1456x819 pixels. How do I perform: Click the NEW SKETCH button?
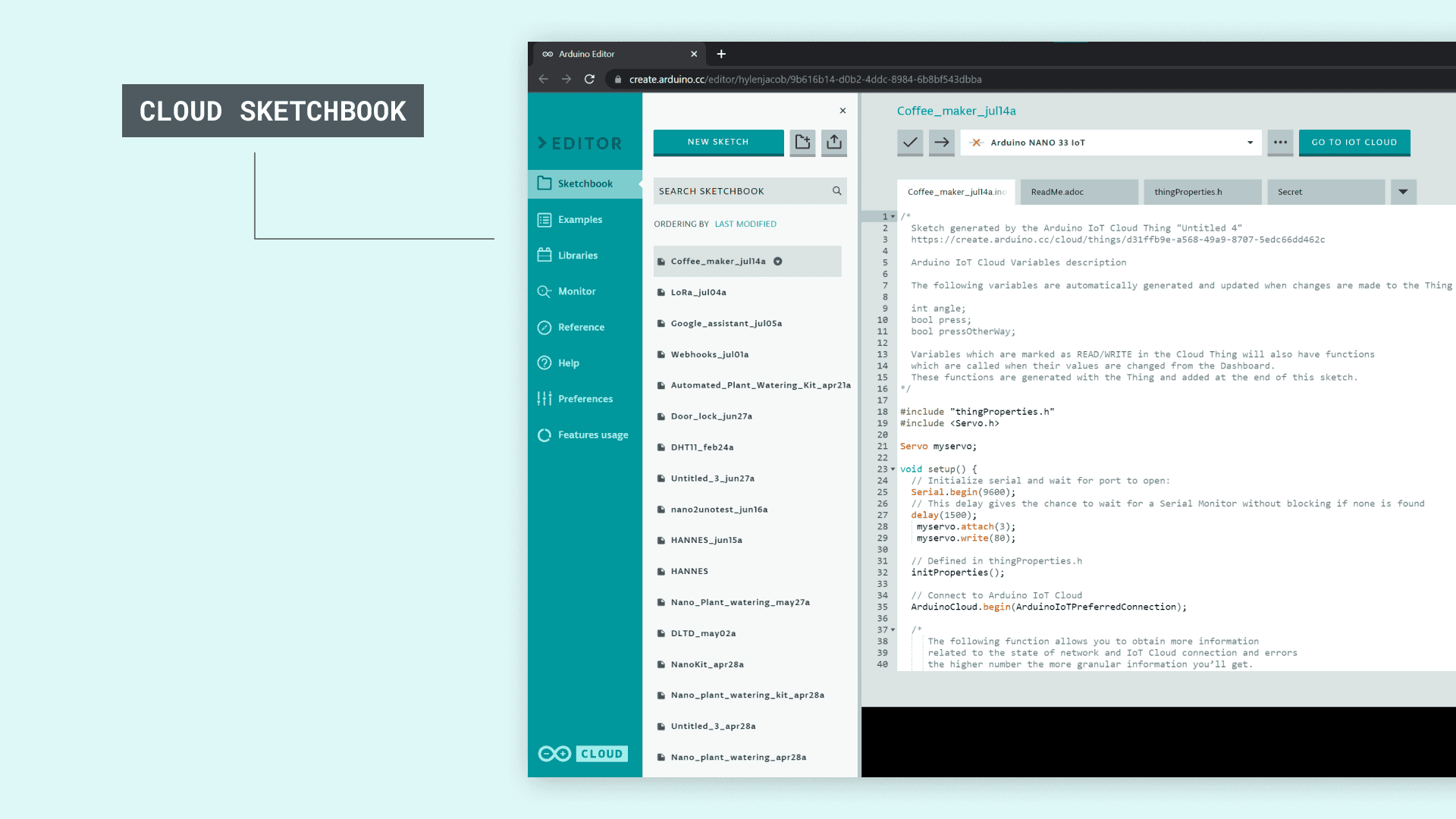pyautogui.click(x=718, y=142)
